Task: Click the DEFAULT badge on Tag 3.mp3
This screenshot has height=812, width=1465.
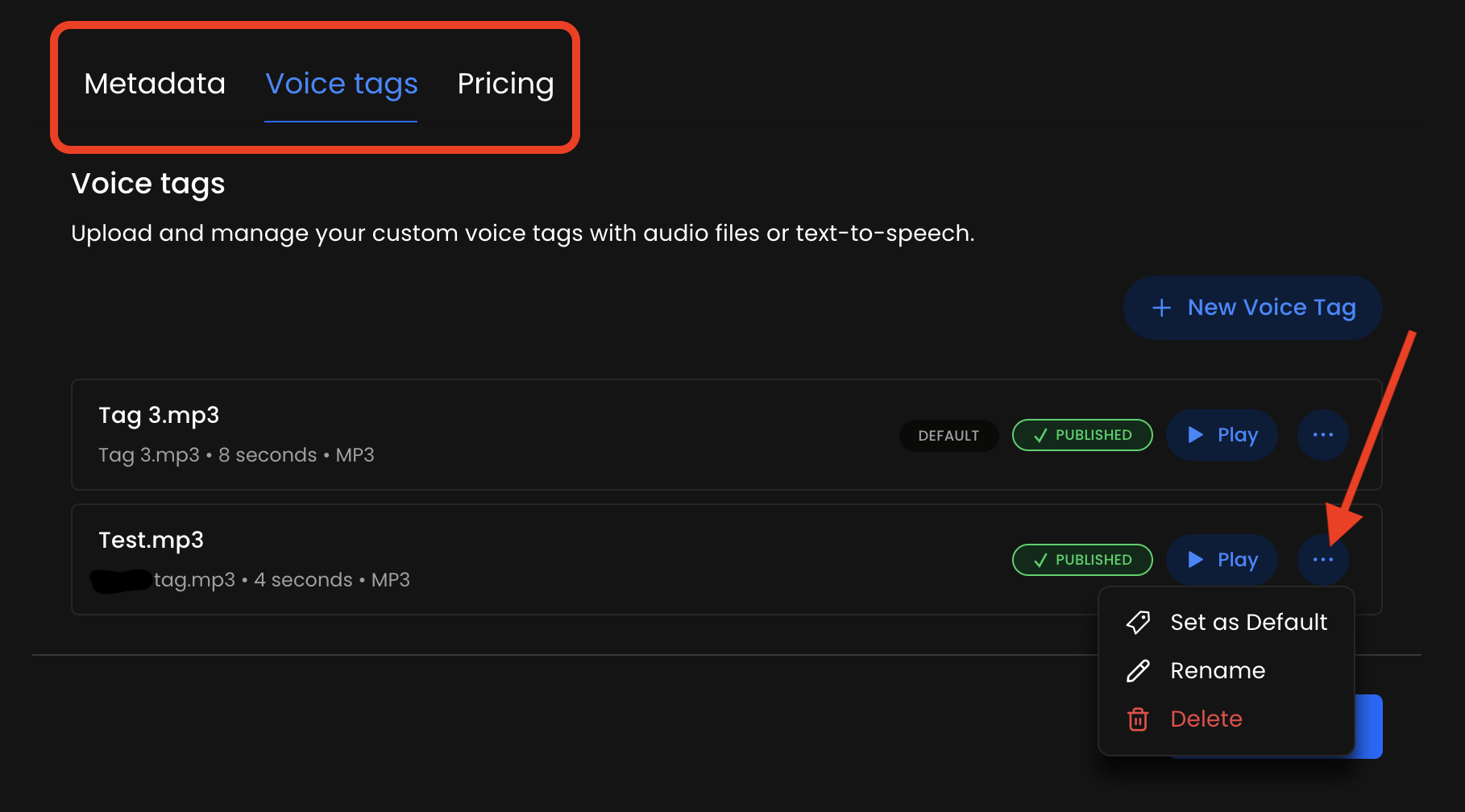Action: click(x=948, y=436)
